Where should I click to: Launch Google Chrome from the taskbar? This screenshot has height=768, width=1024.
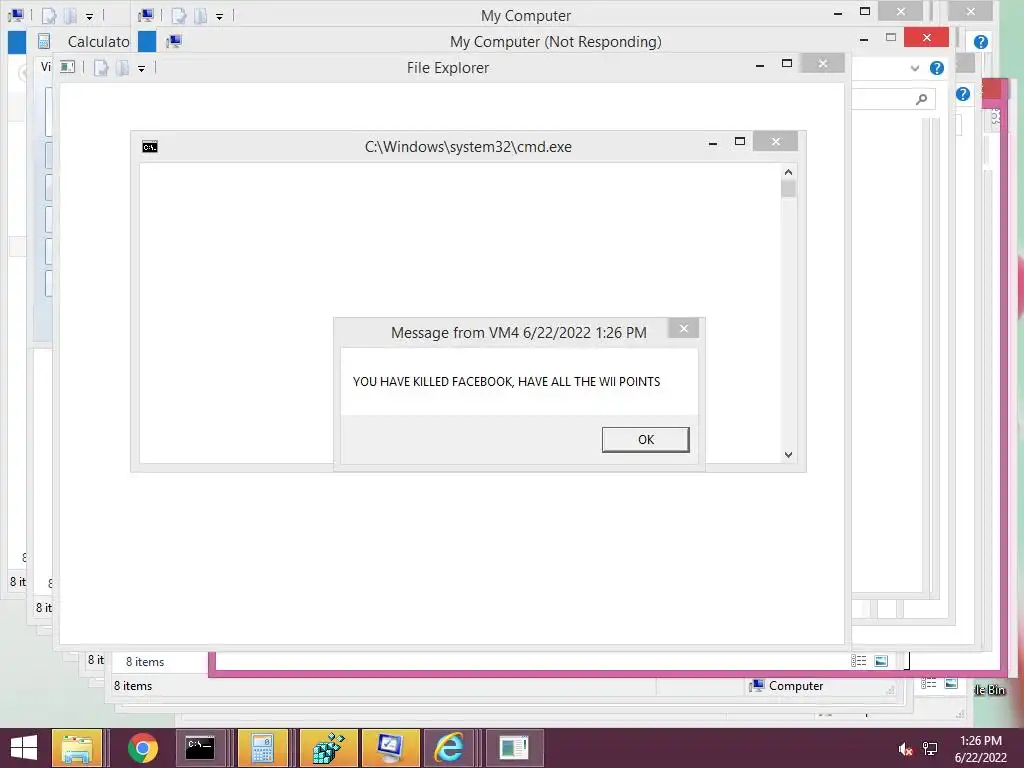pyautogui.click(x=142, y=748)
